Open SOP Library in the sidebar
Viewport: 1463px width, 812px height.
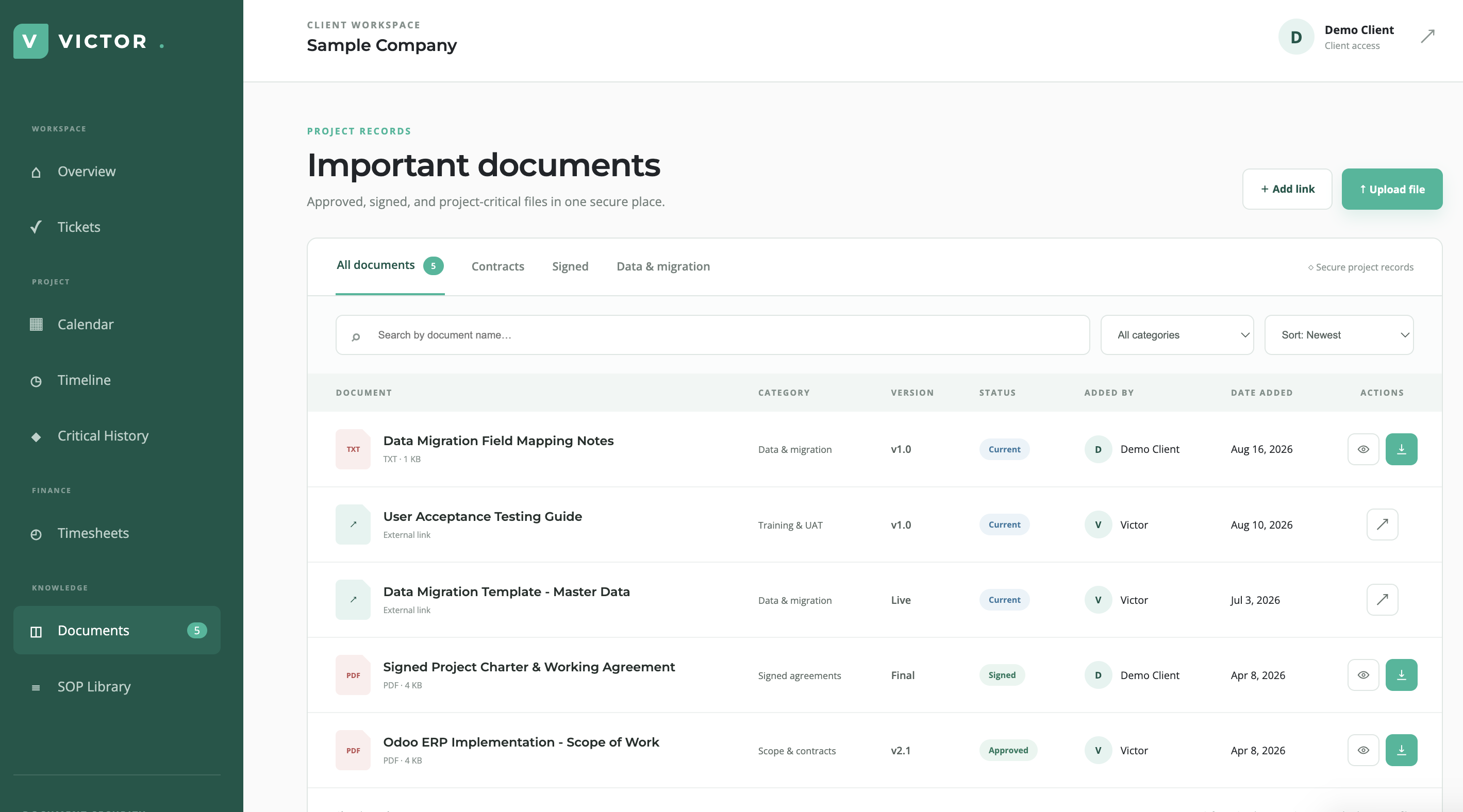pos(117,687)
